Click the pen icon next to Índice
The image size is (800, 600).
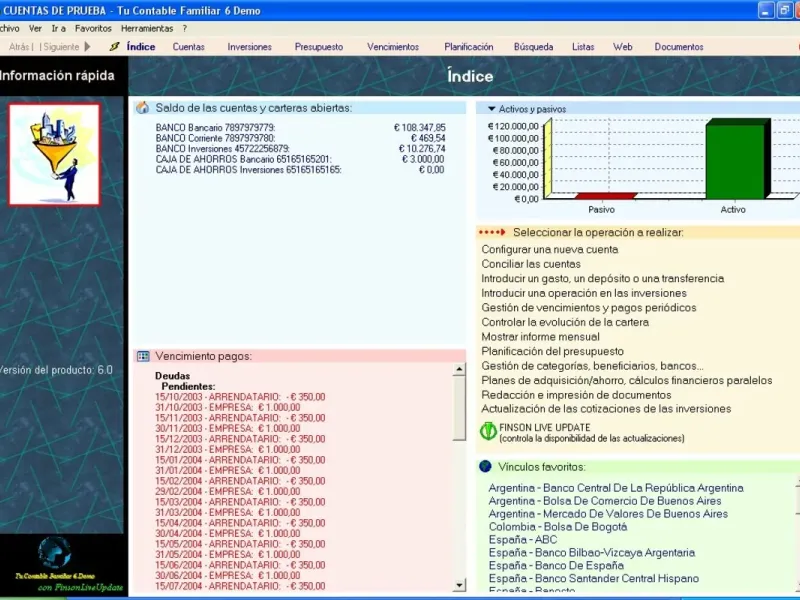pos(115,46)
